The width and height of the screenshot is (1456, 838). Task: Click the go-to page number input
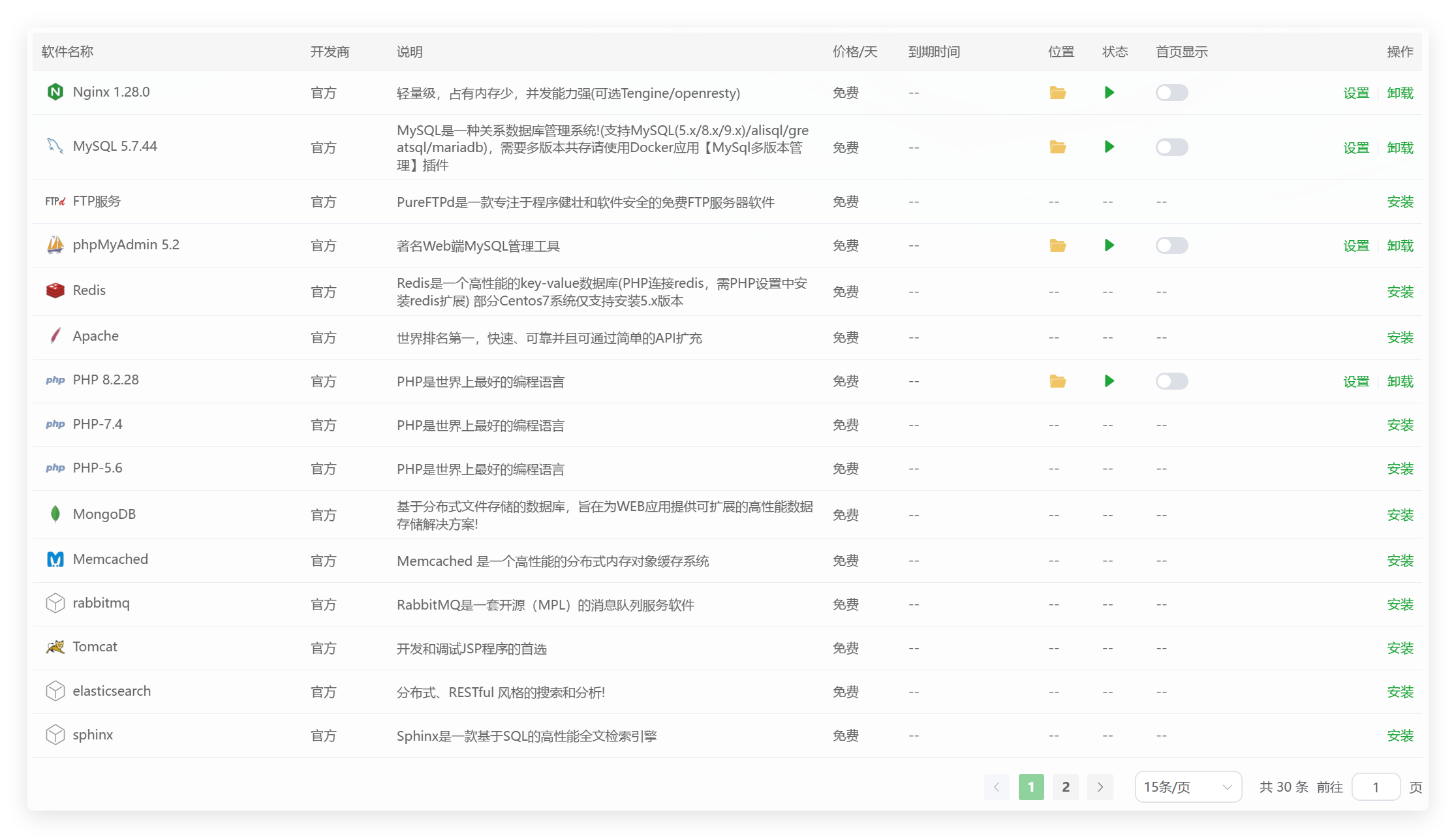tap(1376, 787)
